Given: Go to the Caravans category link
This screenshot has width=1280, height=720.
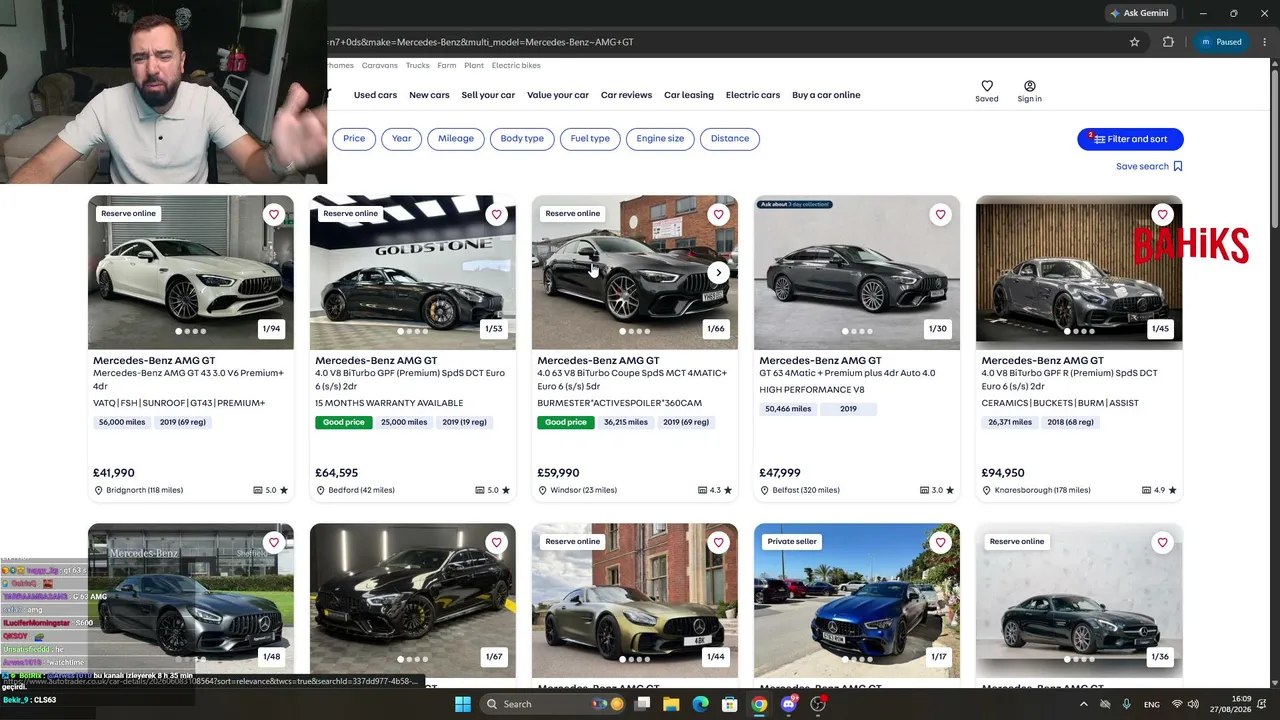Looking at the screenshot, I should pyautogui.click(x=380, y=66).
